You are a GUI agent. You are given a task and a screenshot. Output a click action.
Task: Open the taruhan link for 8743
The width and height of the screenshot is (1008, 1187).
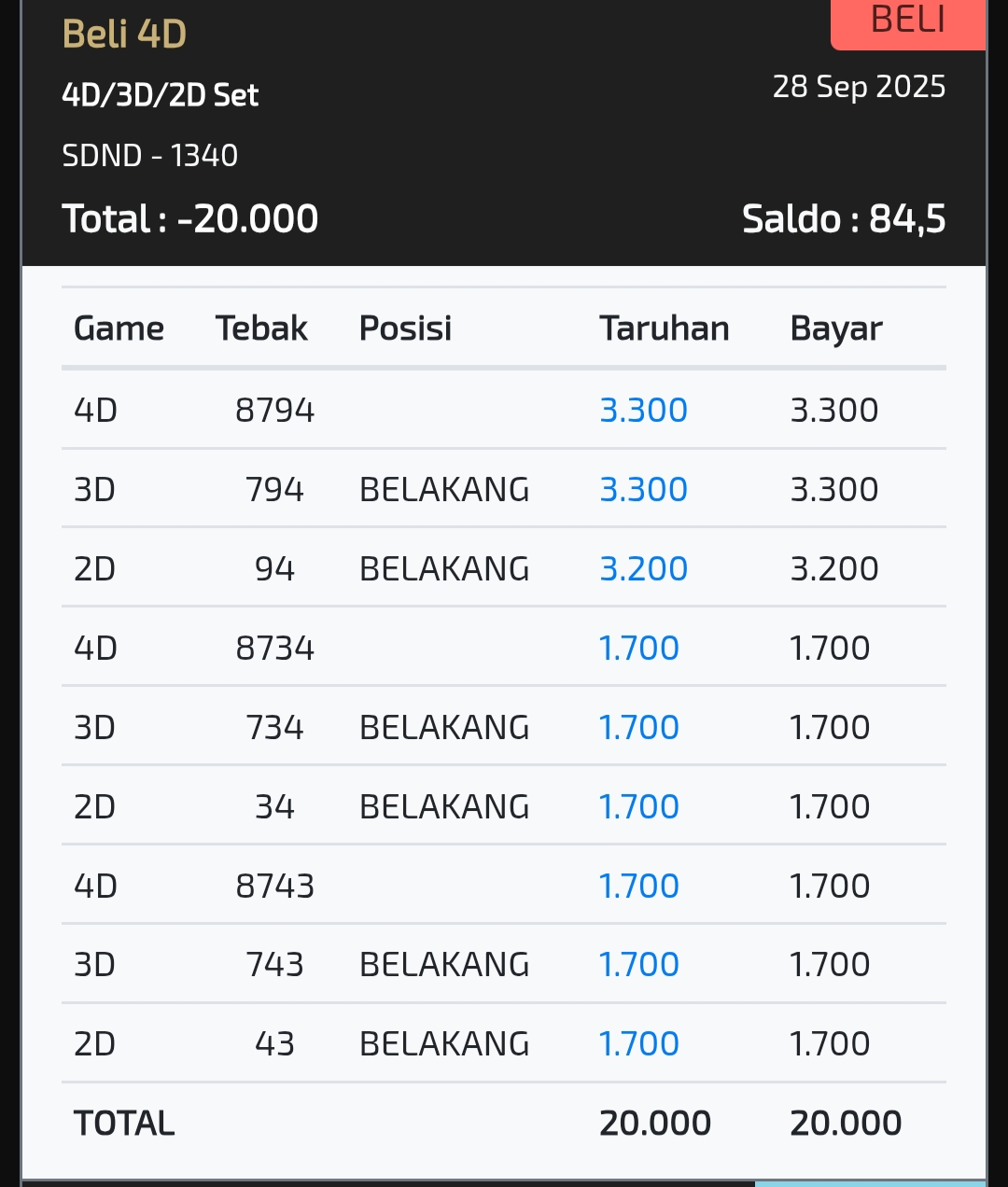pos(639,886)
